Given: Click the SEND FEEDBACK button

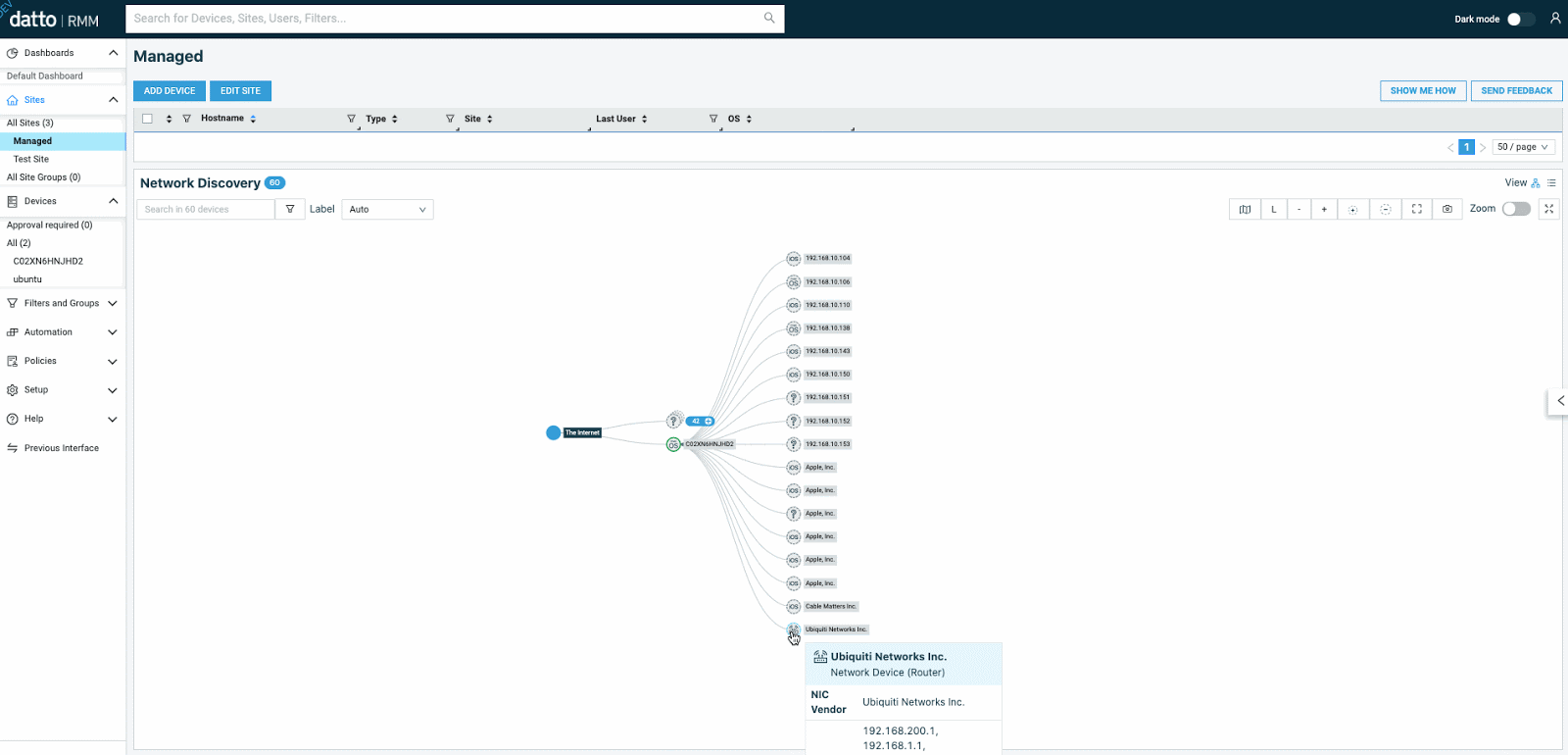Looking at the screenshot, I should click(1516, 91).
